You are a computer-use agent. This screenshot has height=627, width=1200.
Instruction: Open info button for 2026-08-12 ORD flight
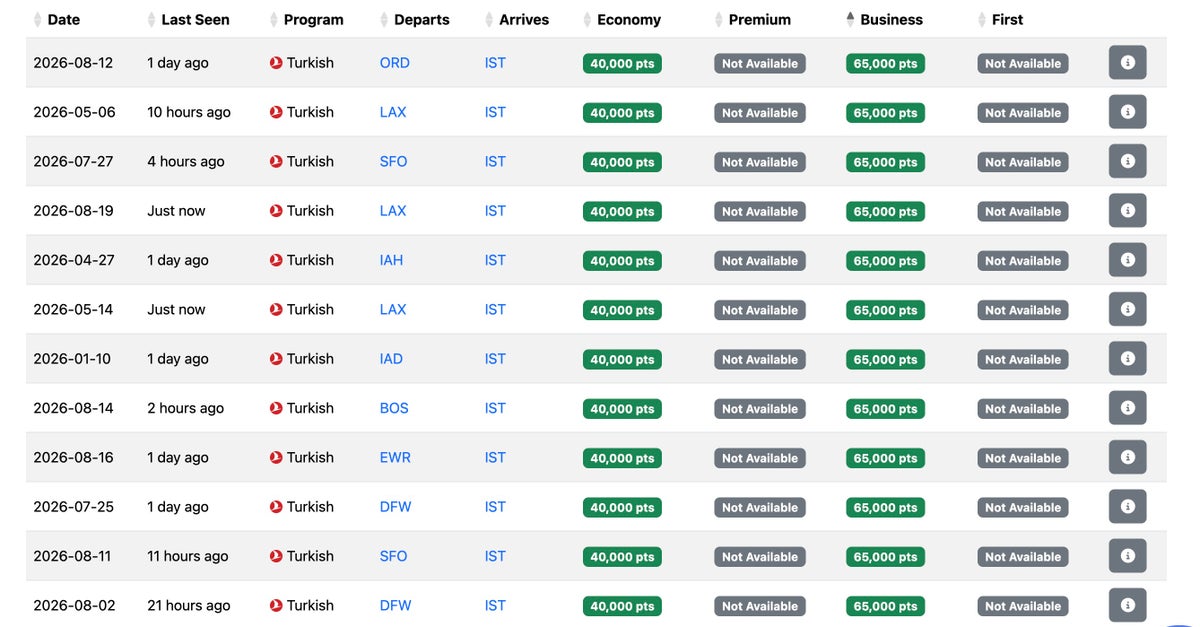(x=1127, y=63)
